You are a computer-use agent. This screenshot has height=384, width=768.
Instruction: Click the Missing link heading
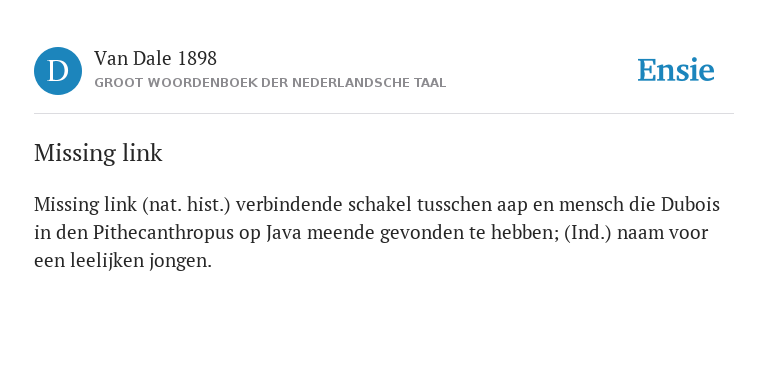coord(98,153)
